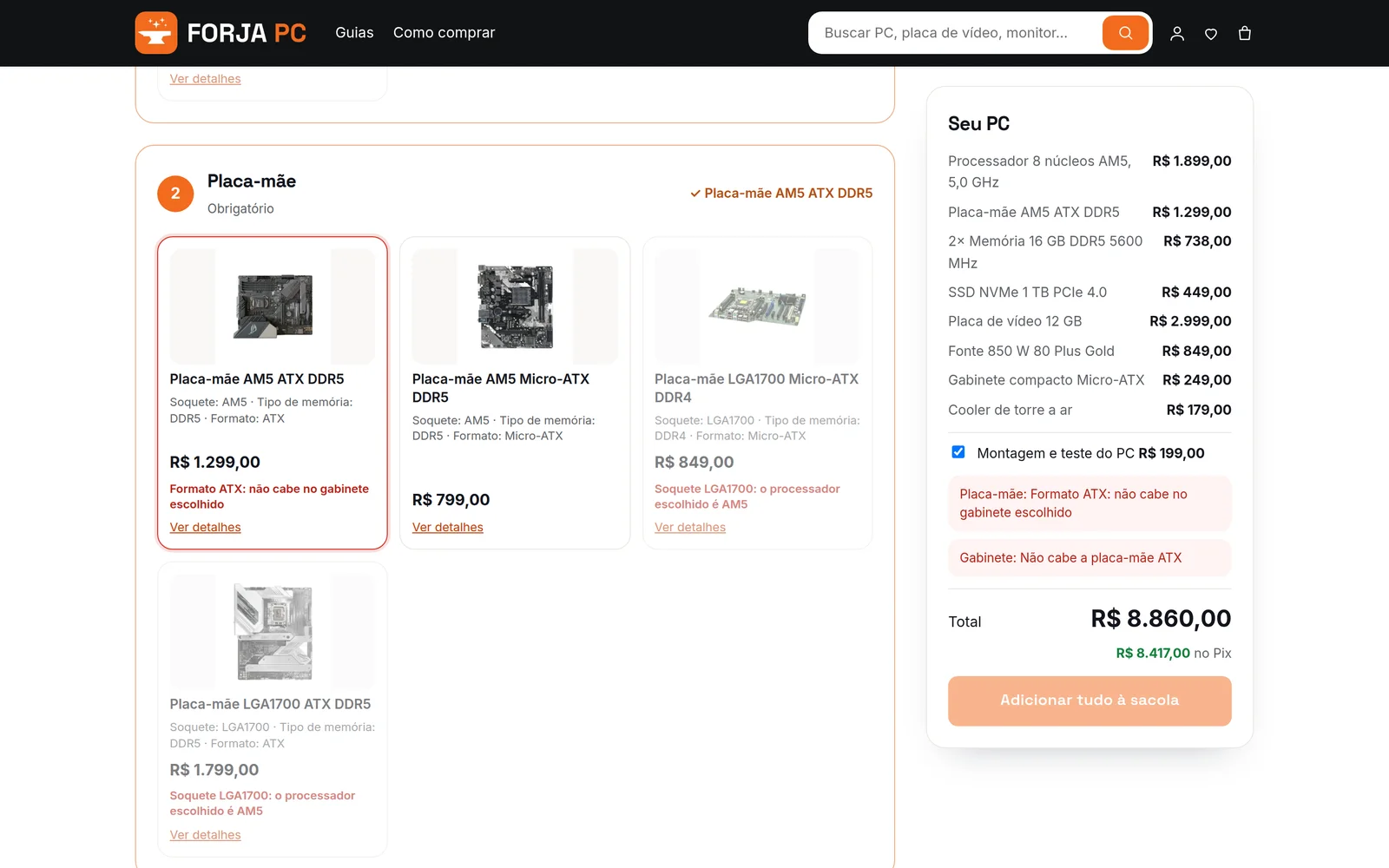Screen dimensions: 1389x868
Task: Click the partially visible top Ver detalhes link
Action: (x=205, y=79)
